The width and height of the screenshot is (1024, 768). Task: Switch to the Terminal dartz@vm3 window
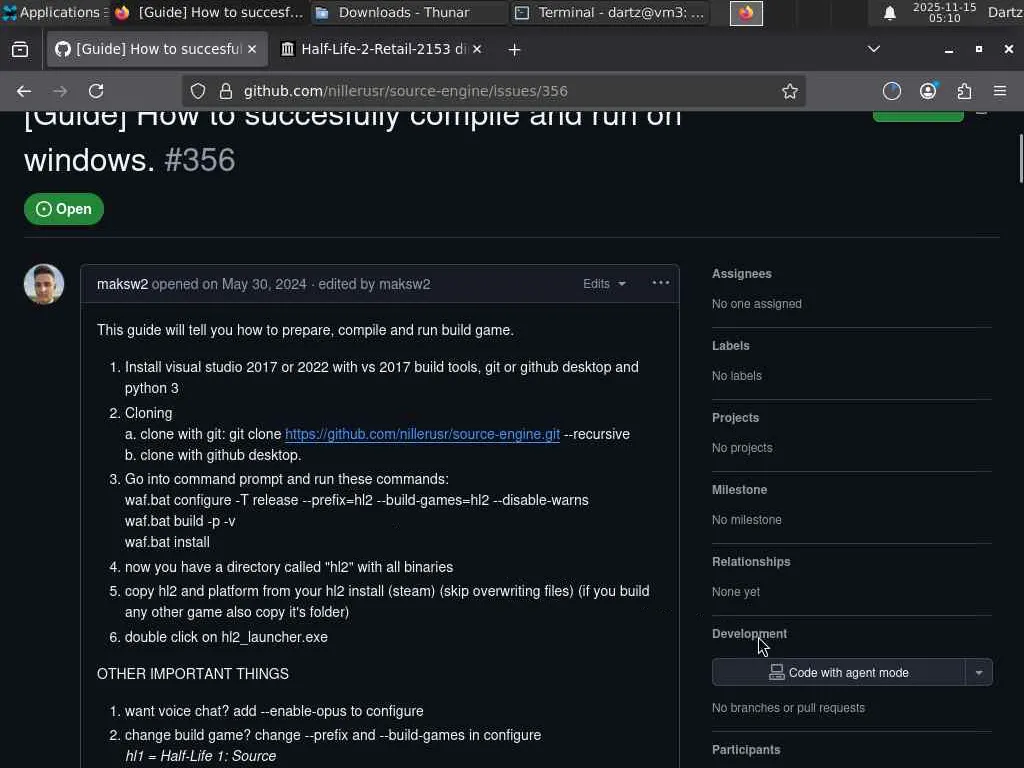tap(609, 12)
